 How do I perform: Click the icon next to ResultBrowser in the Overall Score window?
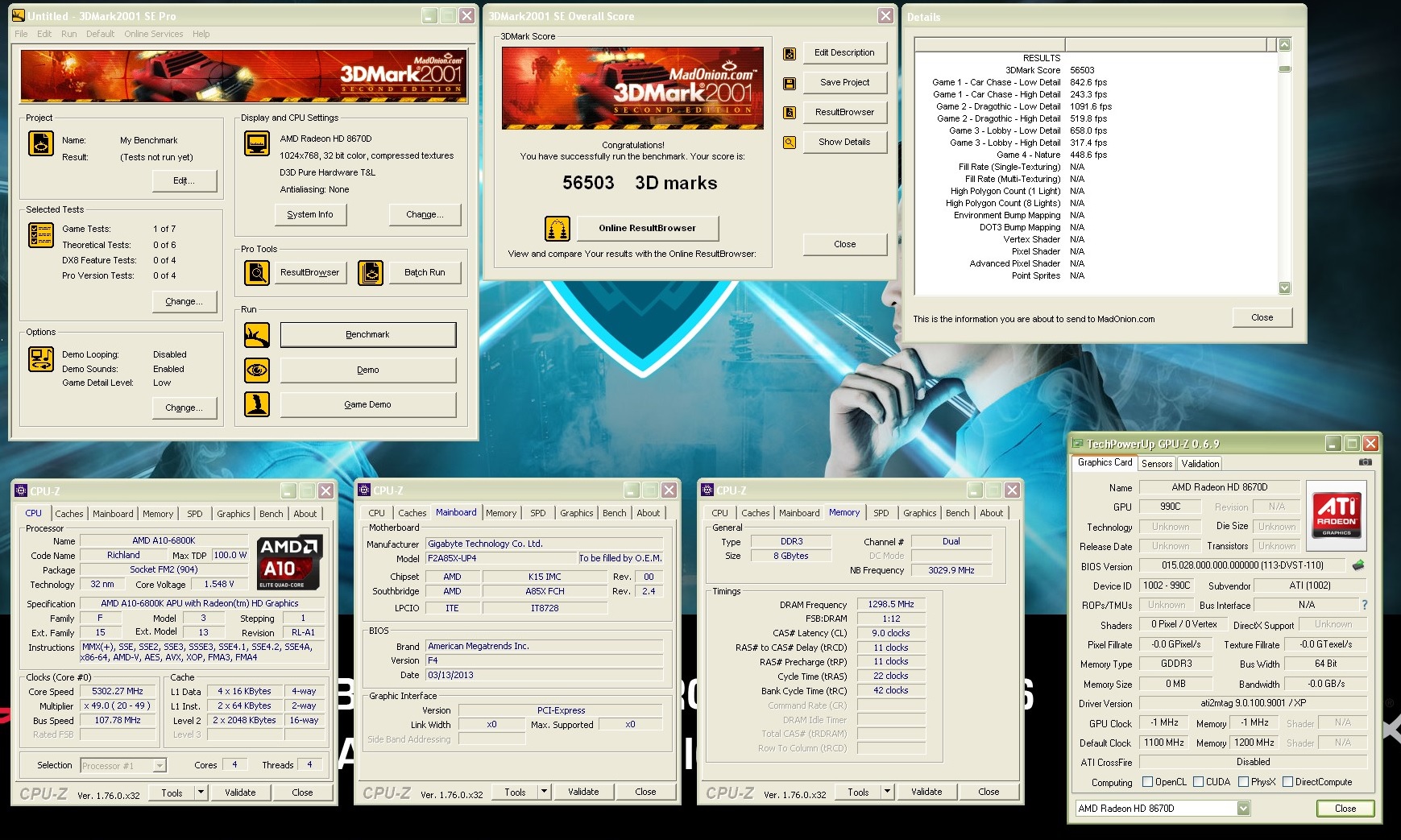790,113
